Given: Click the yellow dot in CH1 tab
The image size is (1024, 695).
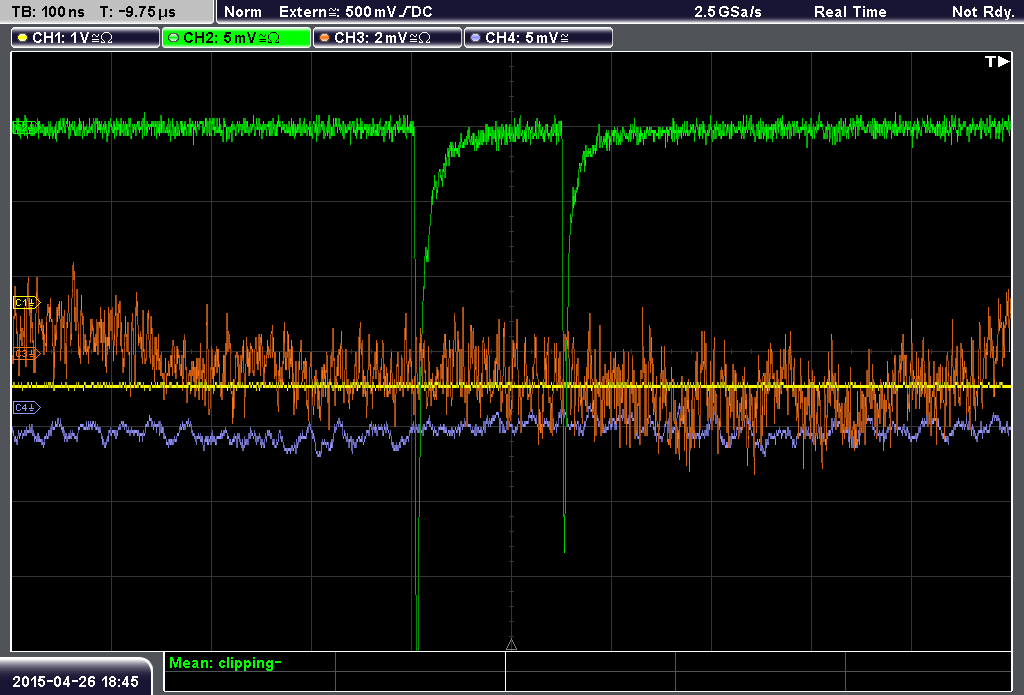Looking at the screenshot, I should pos(23,38).
